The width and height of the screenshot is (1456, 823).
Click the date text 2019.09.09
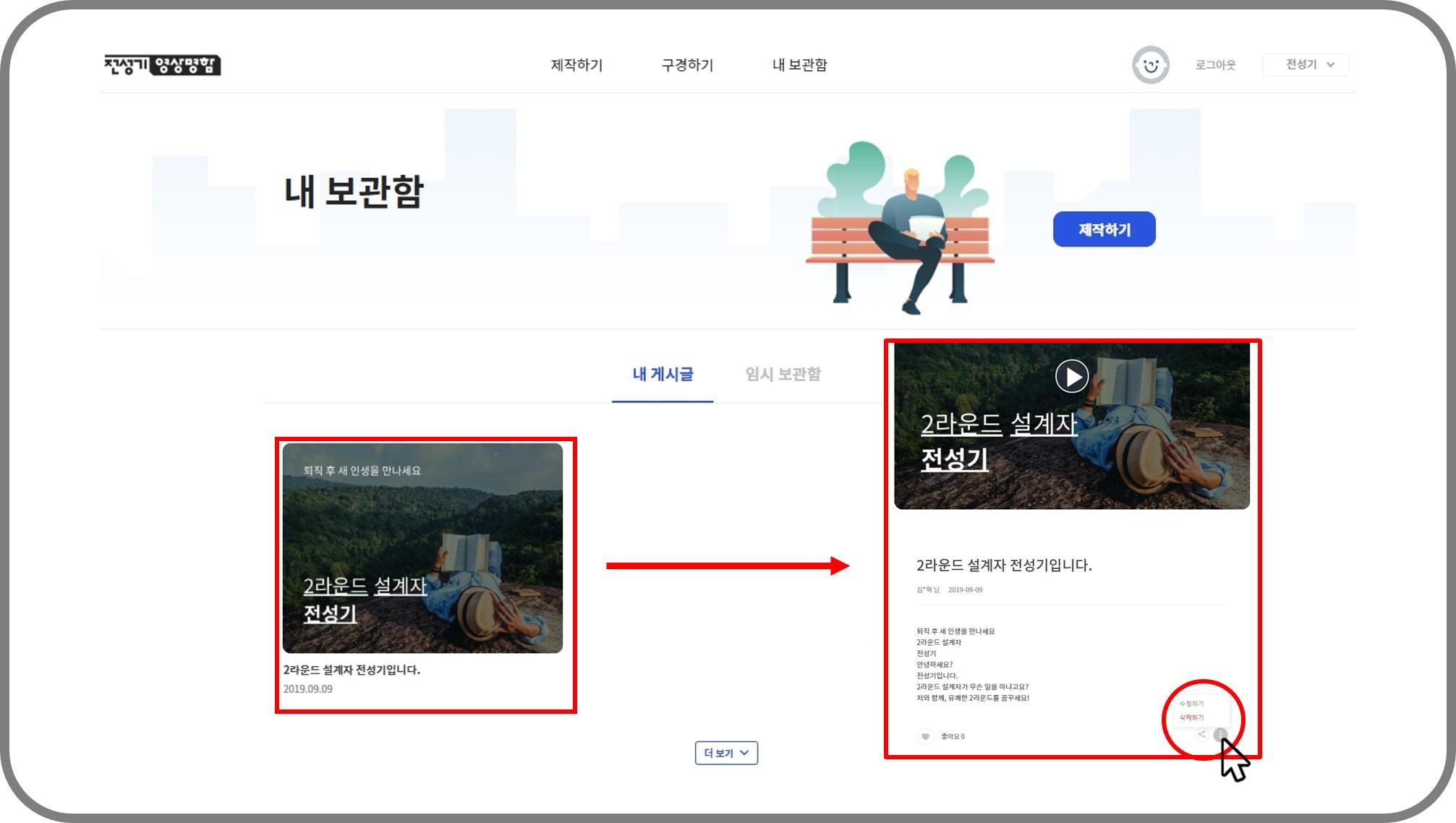308,689
